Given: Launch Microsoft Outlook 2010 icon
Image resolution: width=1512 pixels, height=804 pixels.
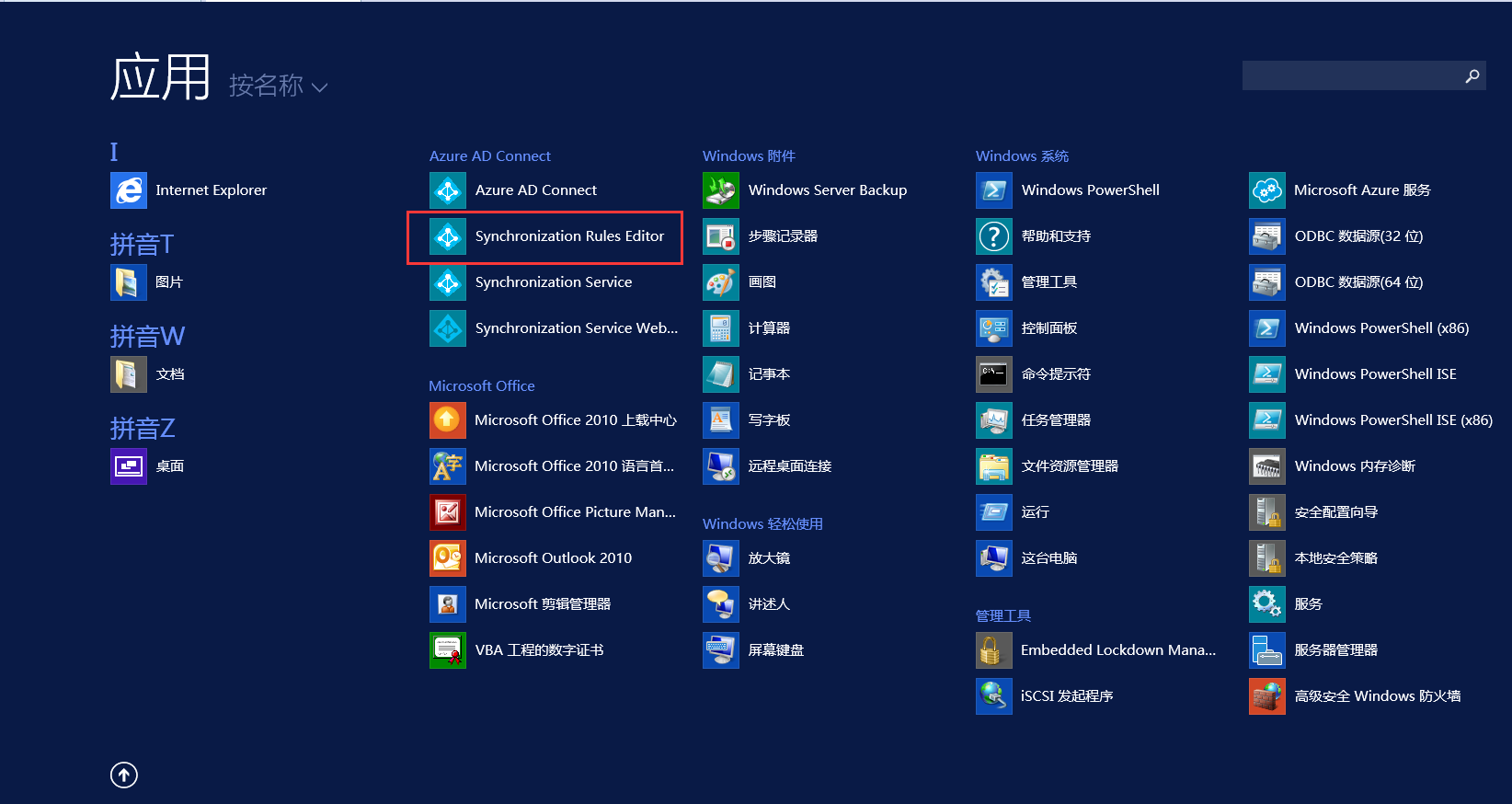Looking at the screenshot, I should (448, 558).
